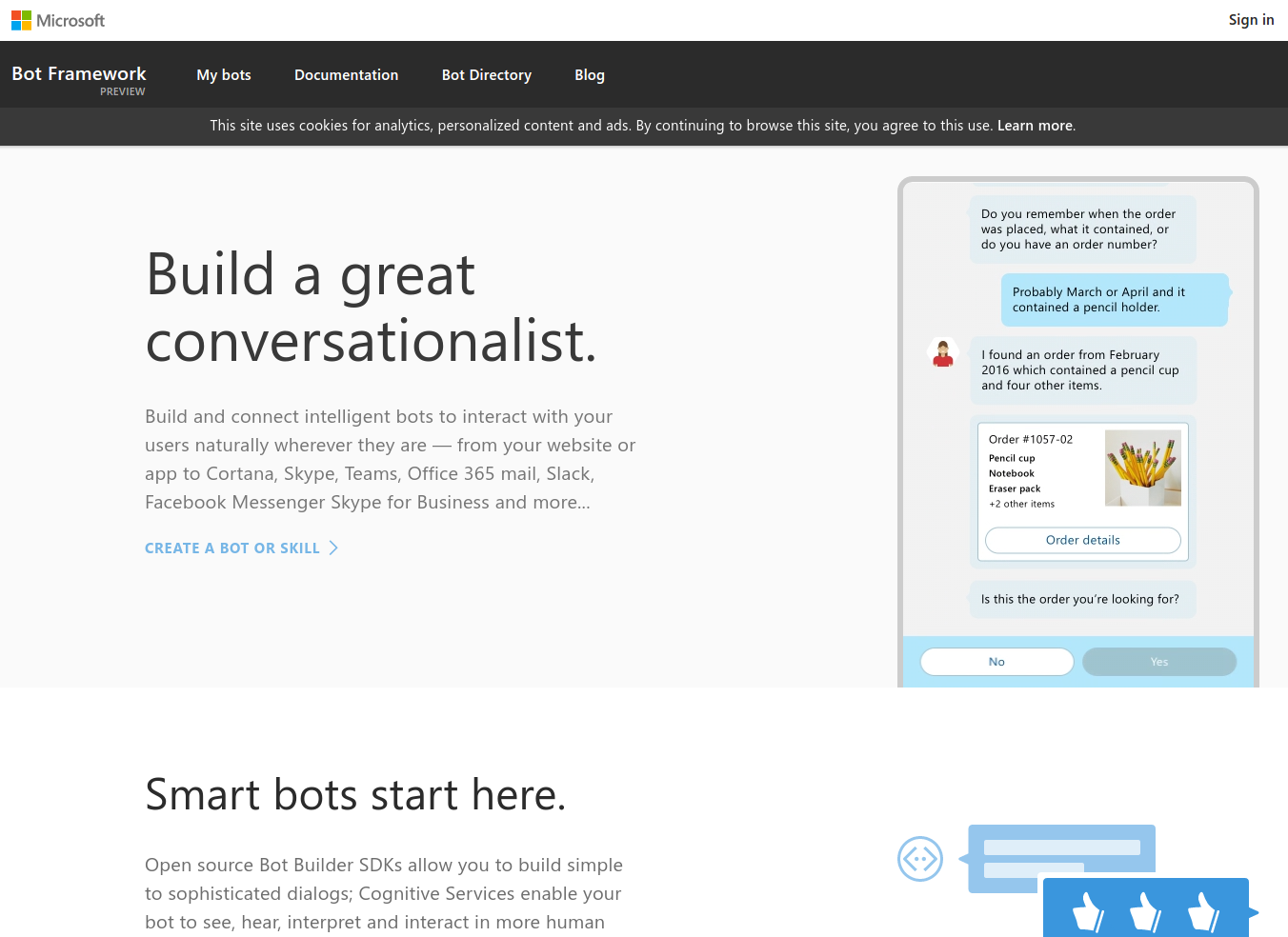Navigate to the Blog
Screen dimensions: 1288x937
[x=589, y=75]
